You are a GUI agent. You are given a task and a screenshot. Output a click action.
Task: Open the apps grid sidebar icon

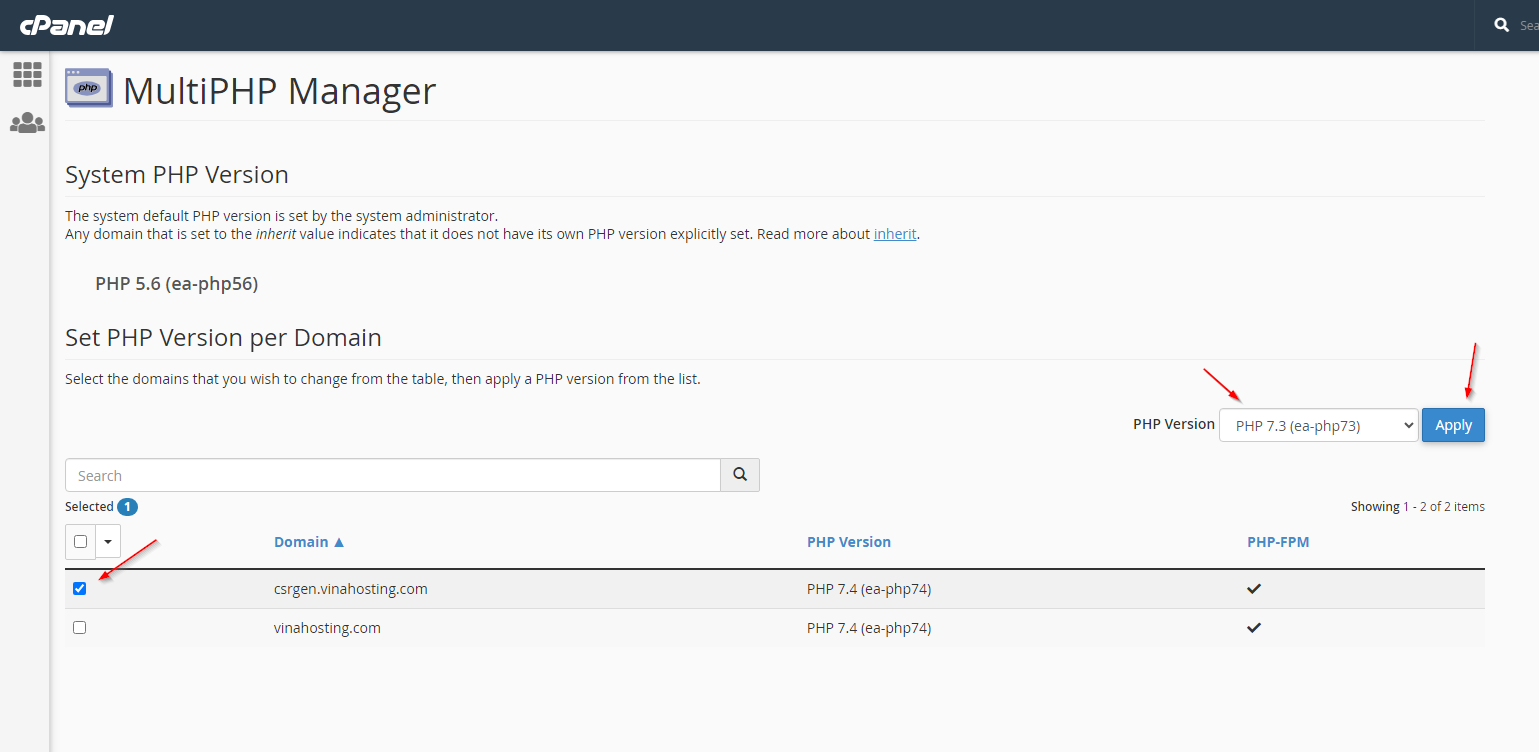click(x=27, y=74)
